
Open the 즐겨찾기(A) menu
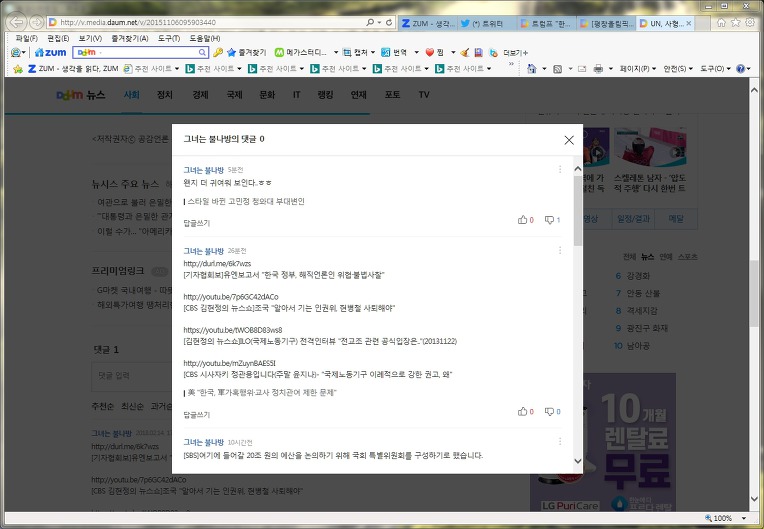(x=130, y=38)
